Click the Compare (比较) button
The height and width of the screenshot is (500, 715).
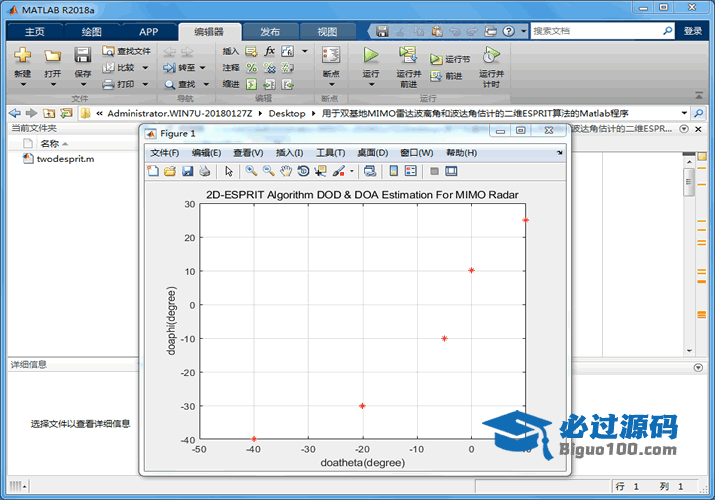click(119, 67)
